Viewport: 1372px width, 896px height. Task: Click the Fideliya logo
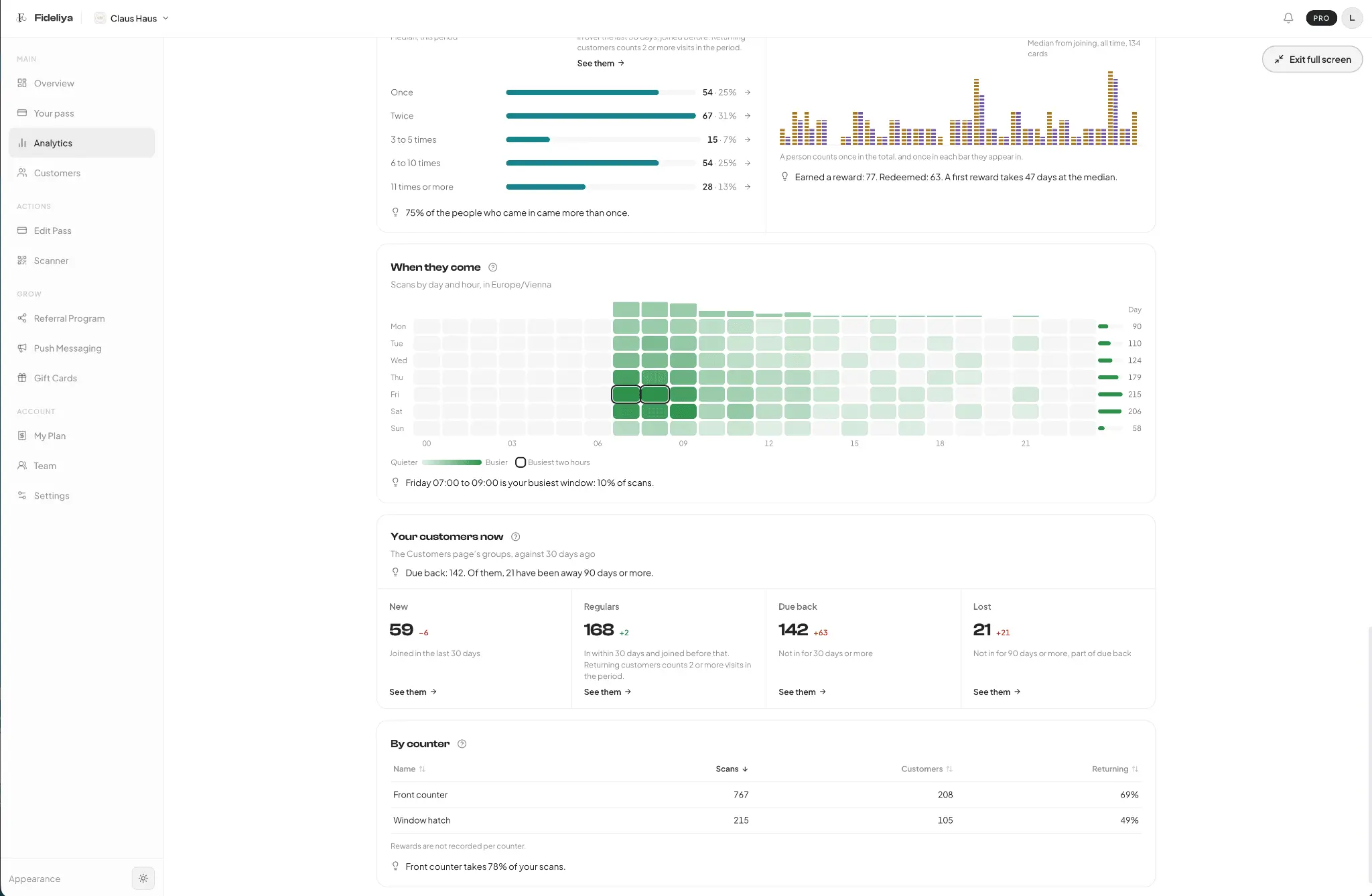(45, 18)
